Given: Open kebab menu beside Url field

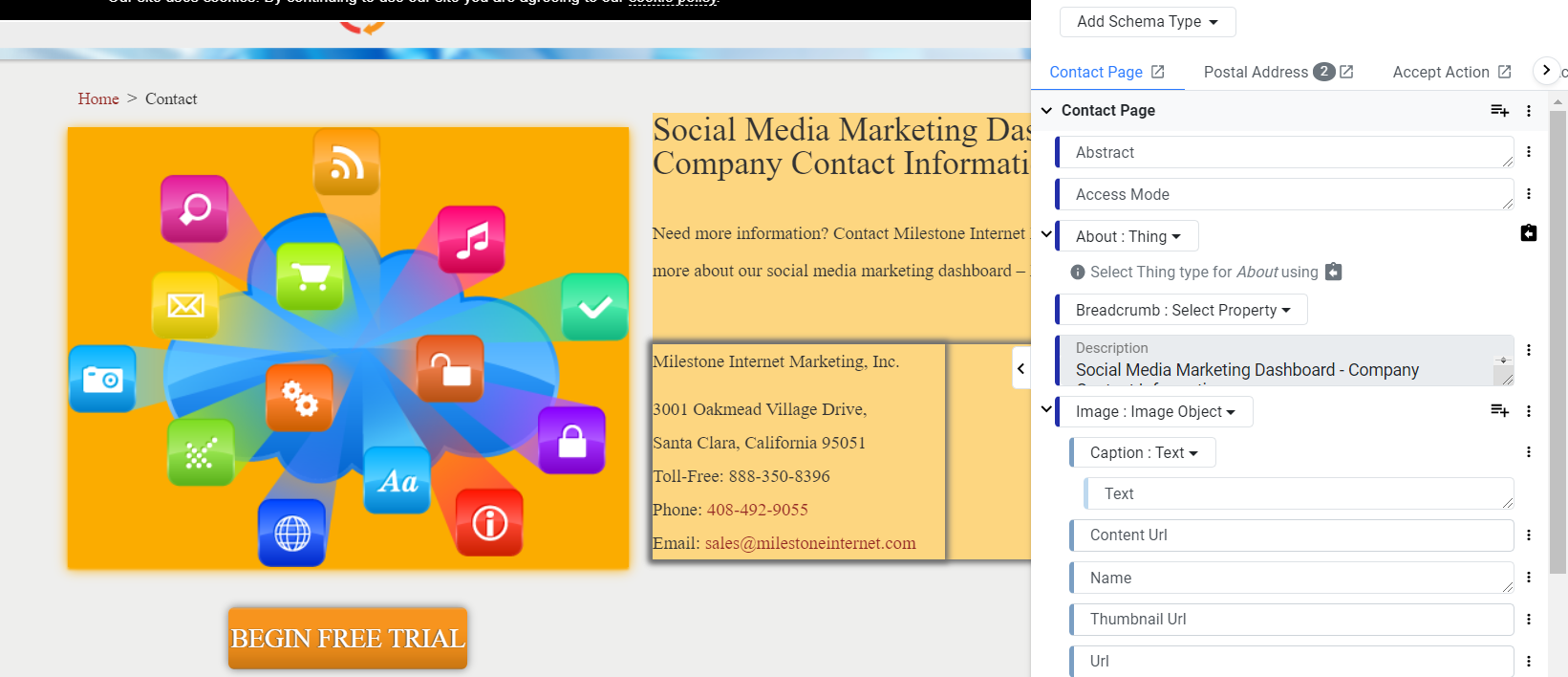Looking at the screenshot, I should pos(1529,662).
